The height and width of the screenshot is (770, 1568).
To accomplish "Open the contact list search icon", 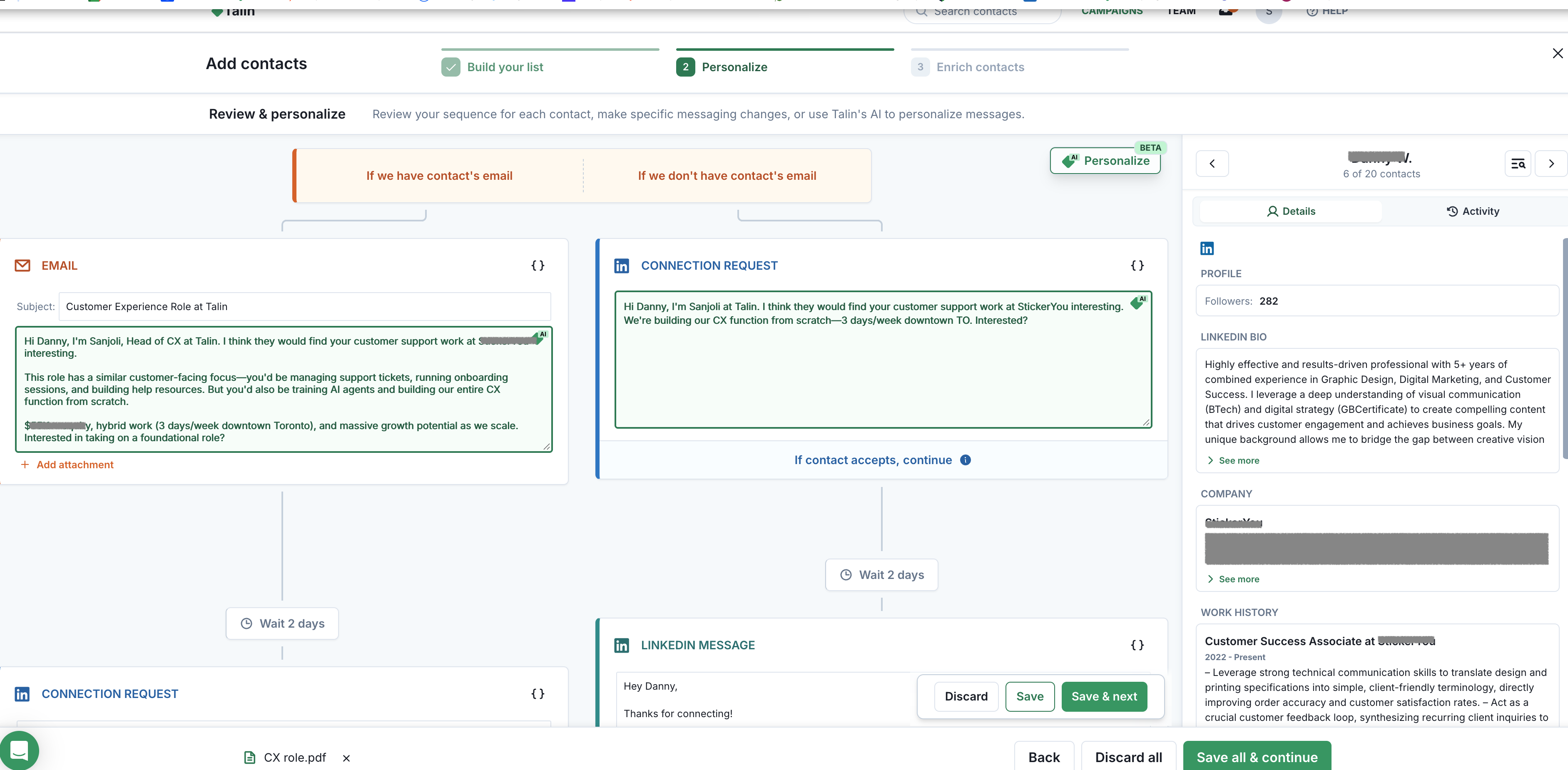I will point(1518,163).
